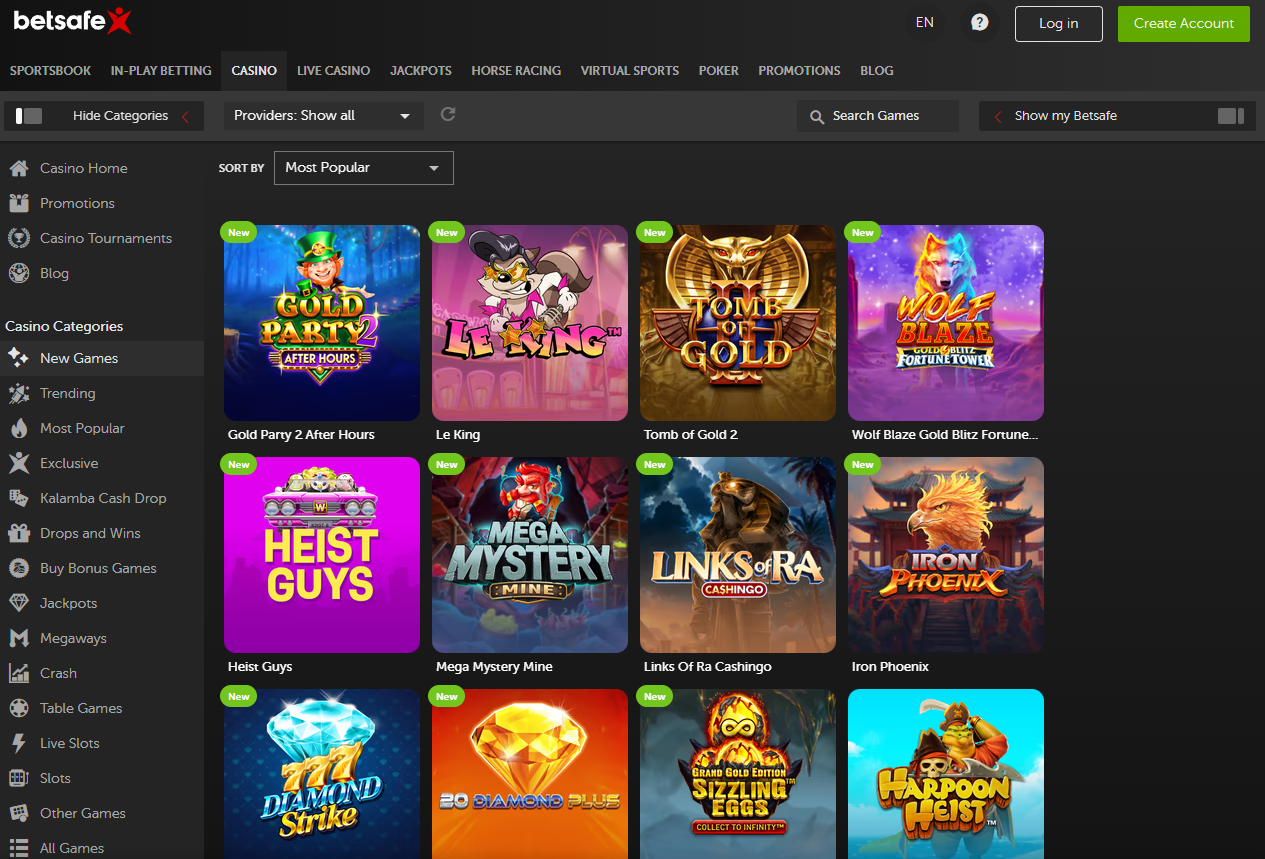Click the 'Tomb of Gold 2' title text

[x=691, y=435]
